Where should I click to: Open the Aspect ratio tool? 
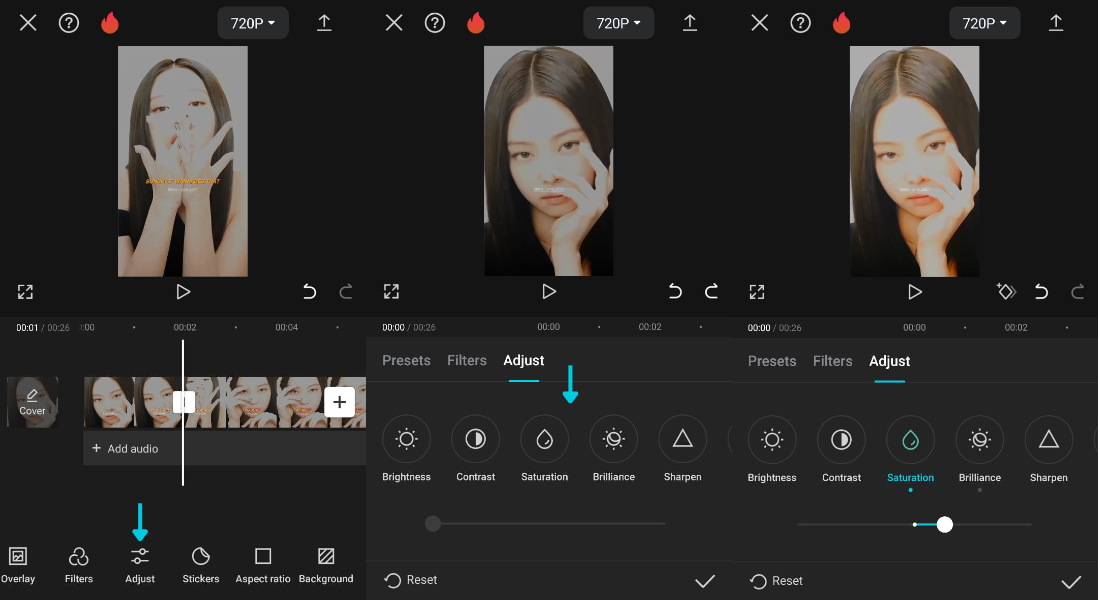coord(263,566)
